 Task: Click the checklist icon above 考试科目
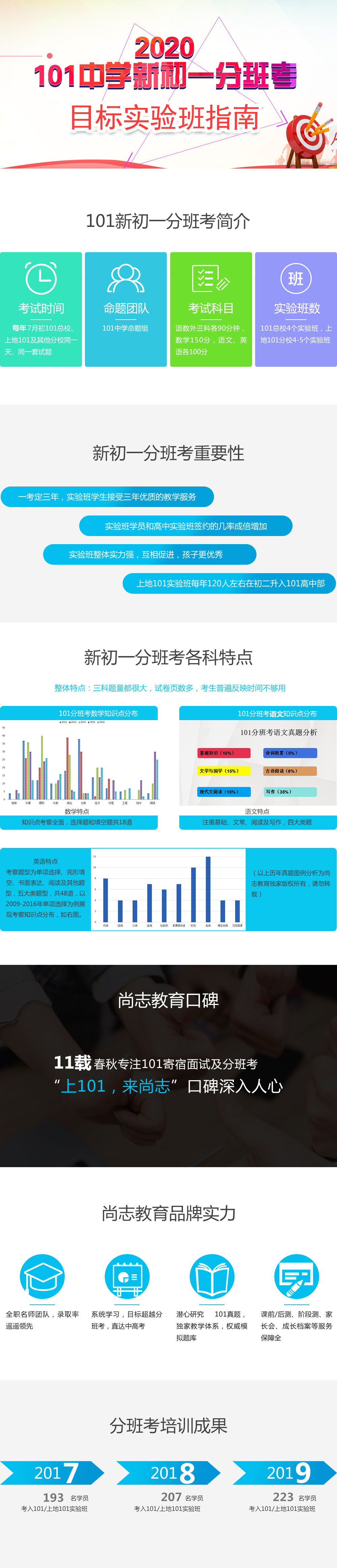210,278
